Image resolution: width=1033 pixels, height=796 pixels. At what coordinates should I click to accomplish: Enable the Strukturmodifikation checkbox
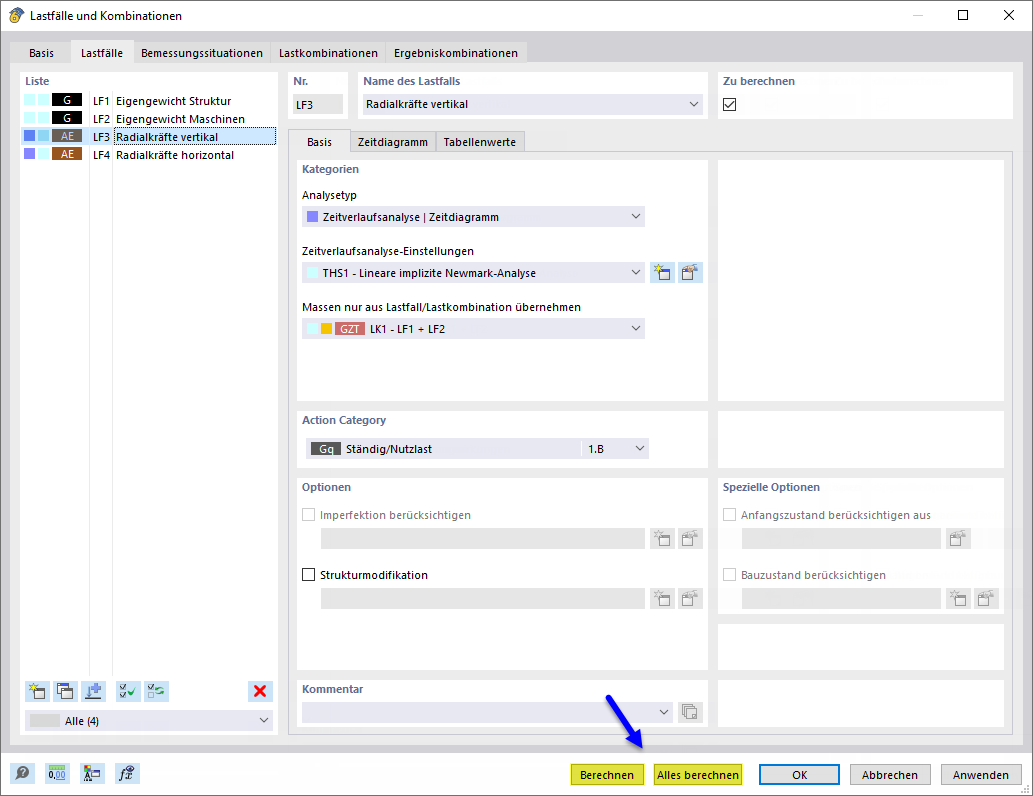click(x=308, y=575)
